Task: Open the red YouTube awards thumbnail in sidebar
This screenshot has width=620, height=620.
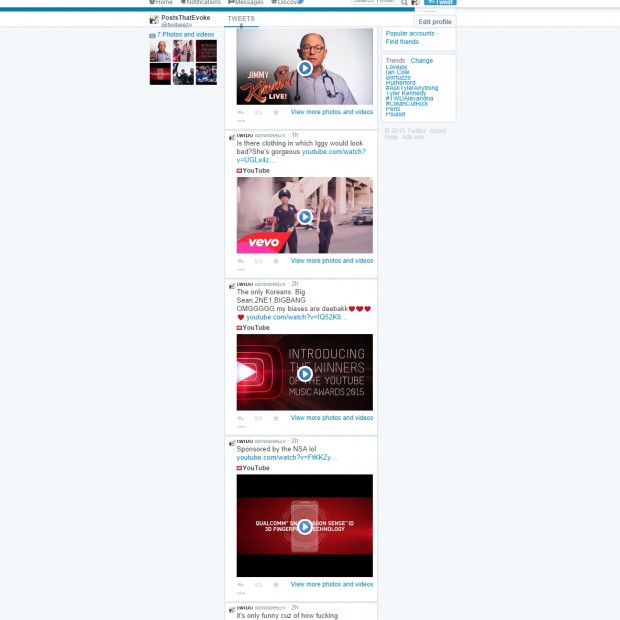Action: click(x=160, y=74)
